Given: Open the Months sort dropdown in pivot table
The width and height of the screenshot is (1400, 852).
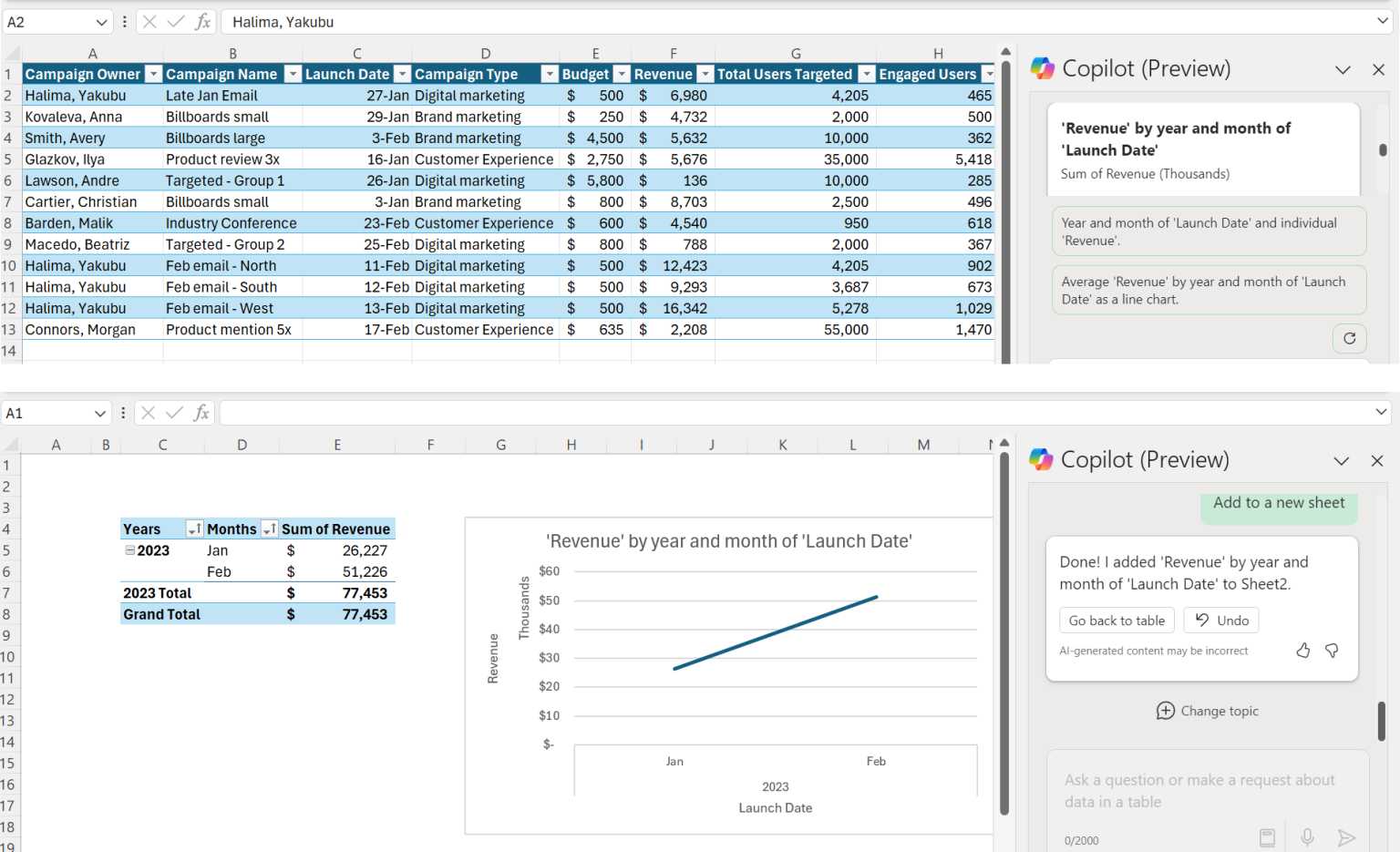Looking at the screenshot, I should 270,529.
